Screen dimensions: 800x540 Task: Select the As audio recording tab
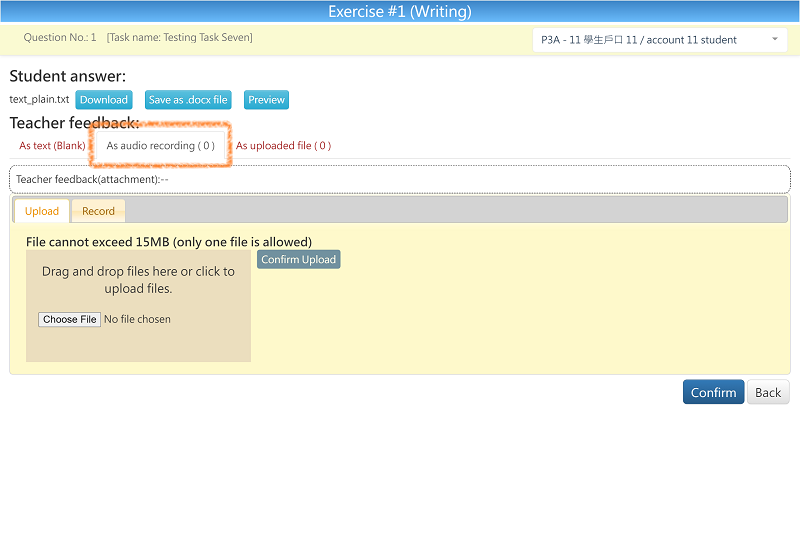[160, 146]
